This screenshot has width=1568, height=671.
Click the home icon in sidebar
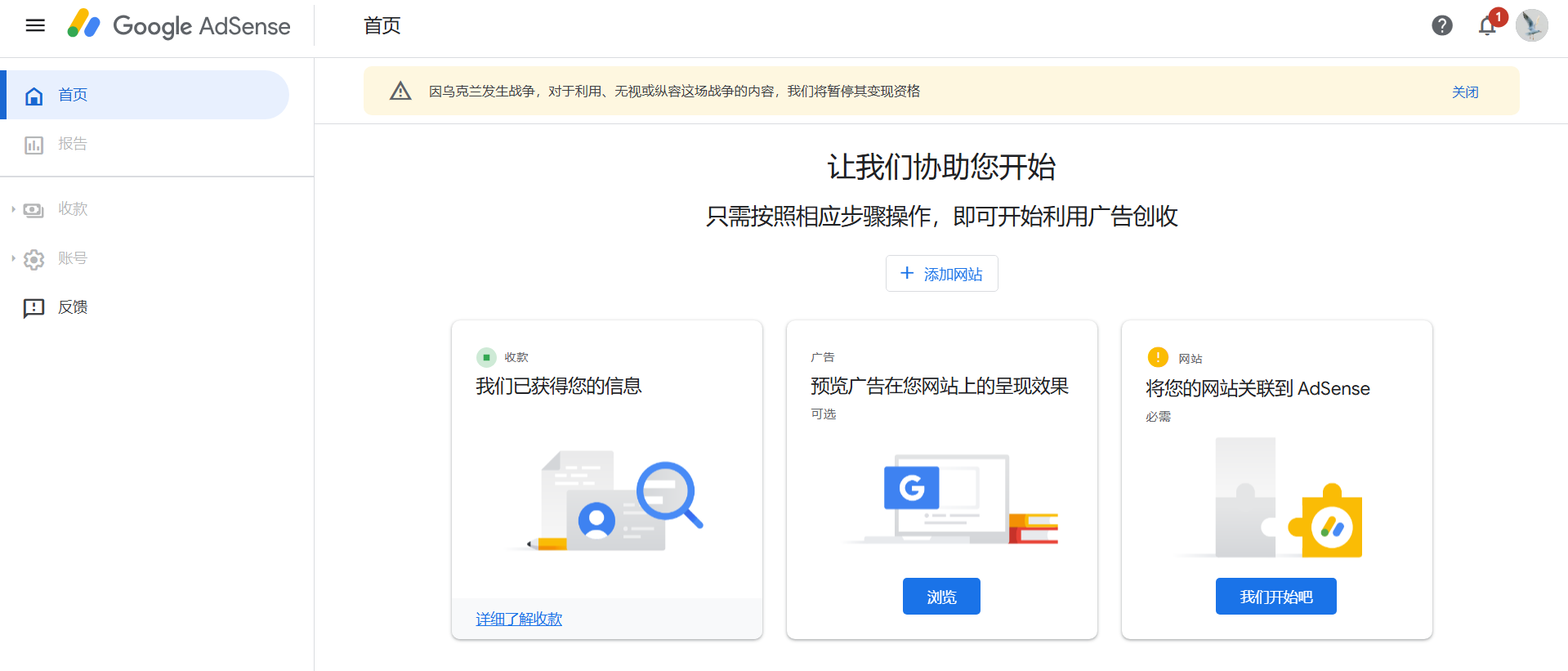(34, 96)
